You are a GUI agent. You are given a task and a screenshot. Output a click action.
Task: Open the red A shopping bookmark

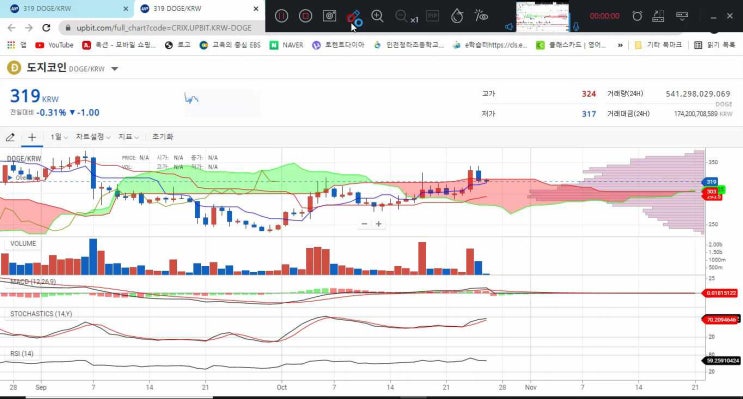pyautogui.click(x=119, y=45)
